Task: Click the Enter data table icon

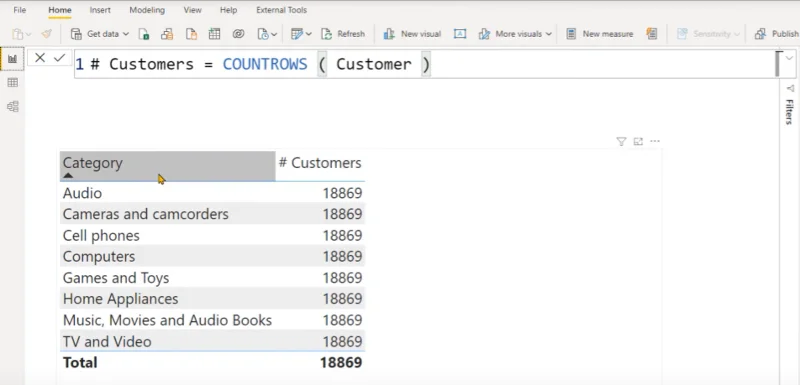Action: 214,34
